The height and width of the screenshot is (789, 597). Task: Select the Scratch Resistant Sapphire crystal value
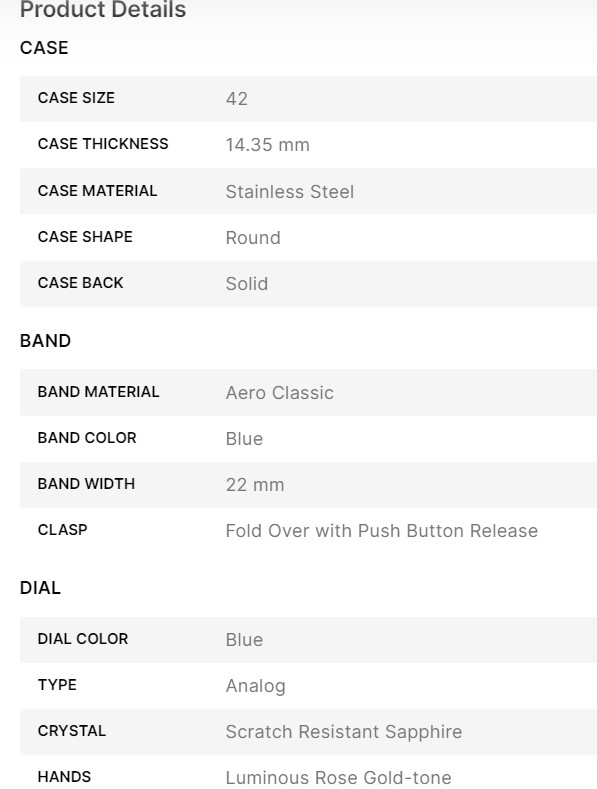pyautogui.click(x=344, y=732)
